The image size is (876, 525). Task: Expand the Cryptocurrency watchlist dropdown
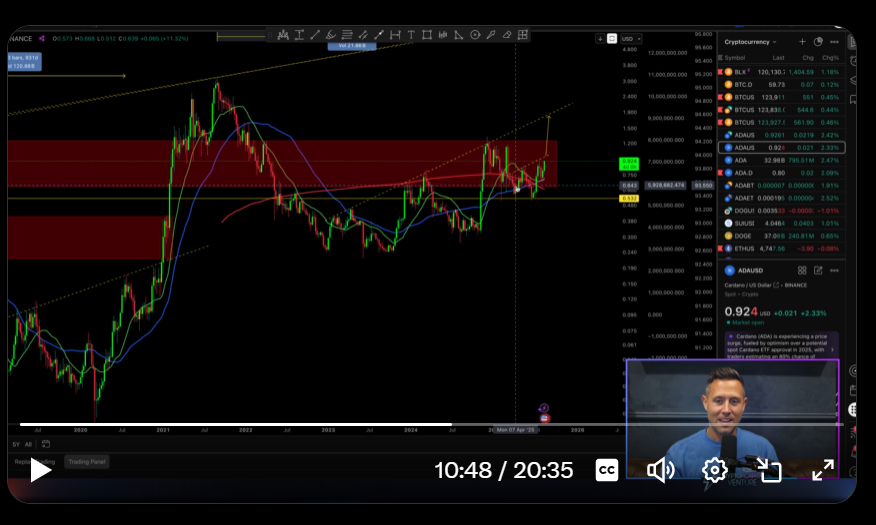click(750, 42)
